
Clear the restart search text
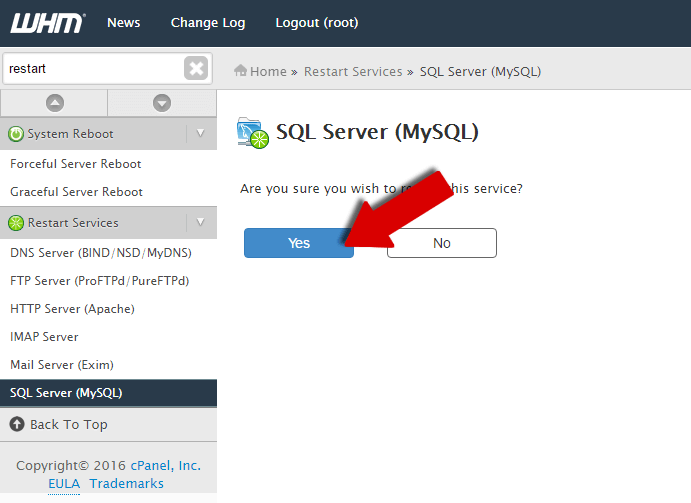196,68
